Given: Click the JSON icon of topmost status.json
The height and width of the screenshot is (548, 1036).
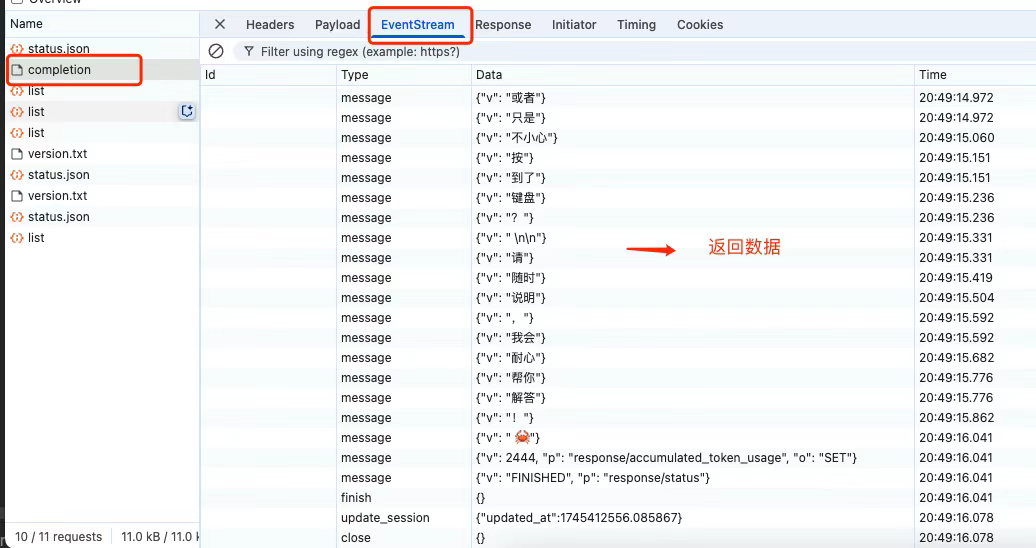Looking at the screenshot, I should (x=17, y=49).
